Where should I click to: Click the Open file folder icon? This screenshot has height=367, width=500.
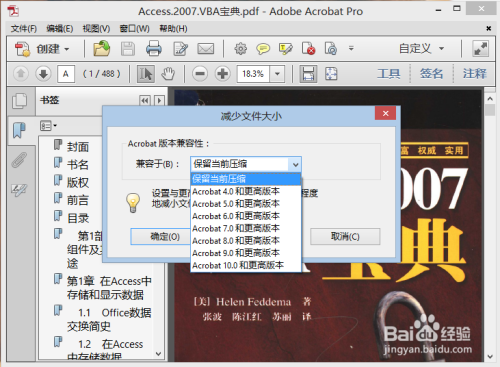point(102,49)
